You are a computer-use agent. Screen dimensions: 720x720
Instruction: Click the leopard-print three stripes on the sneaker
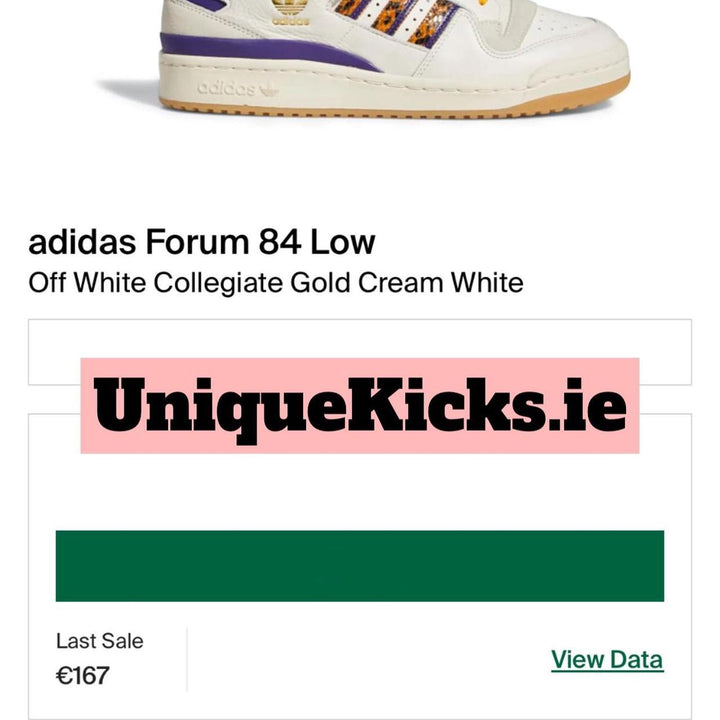395,21
